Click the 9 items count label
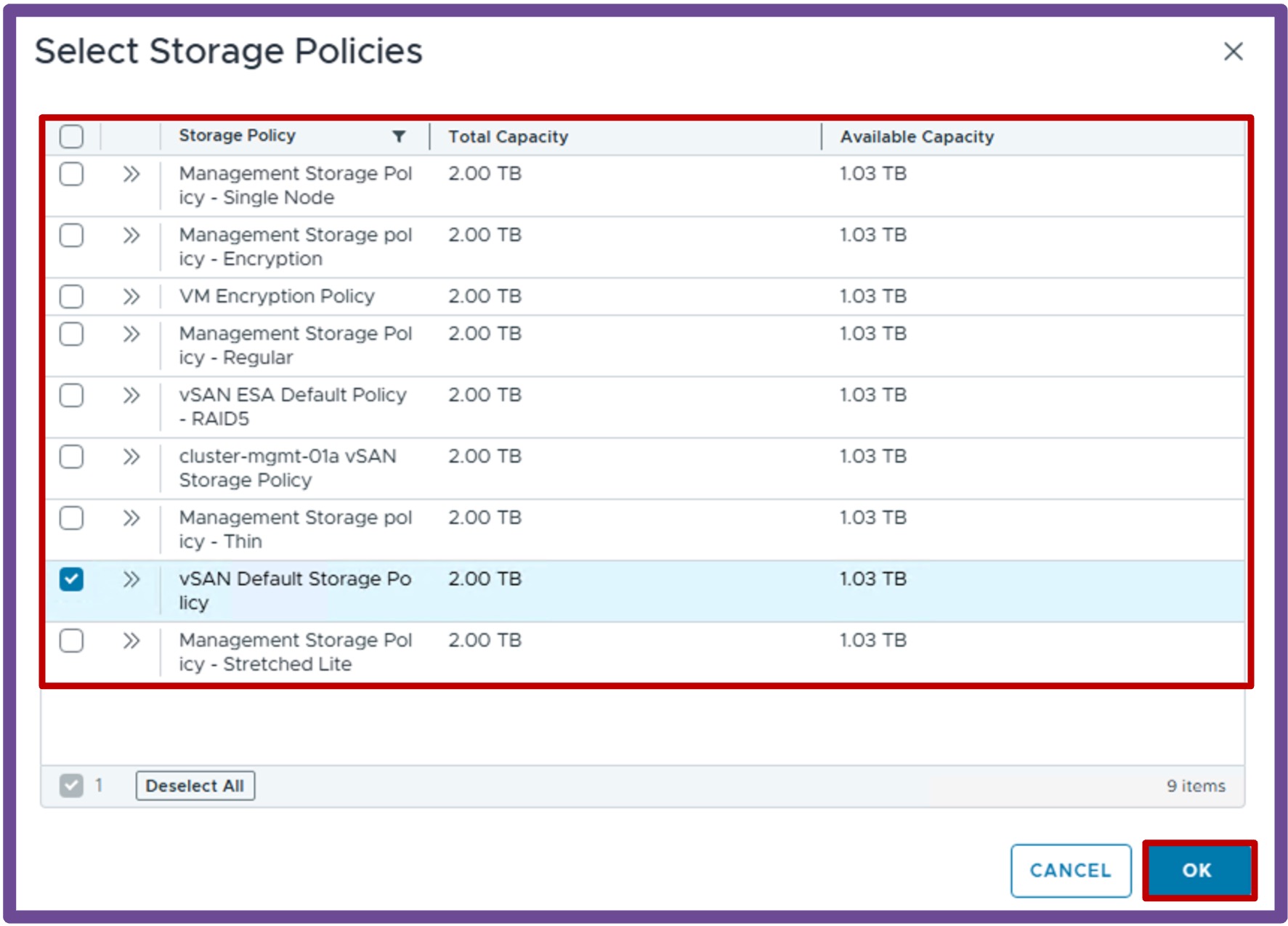Screen dimensions: 1288x926 1196,786
